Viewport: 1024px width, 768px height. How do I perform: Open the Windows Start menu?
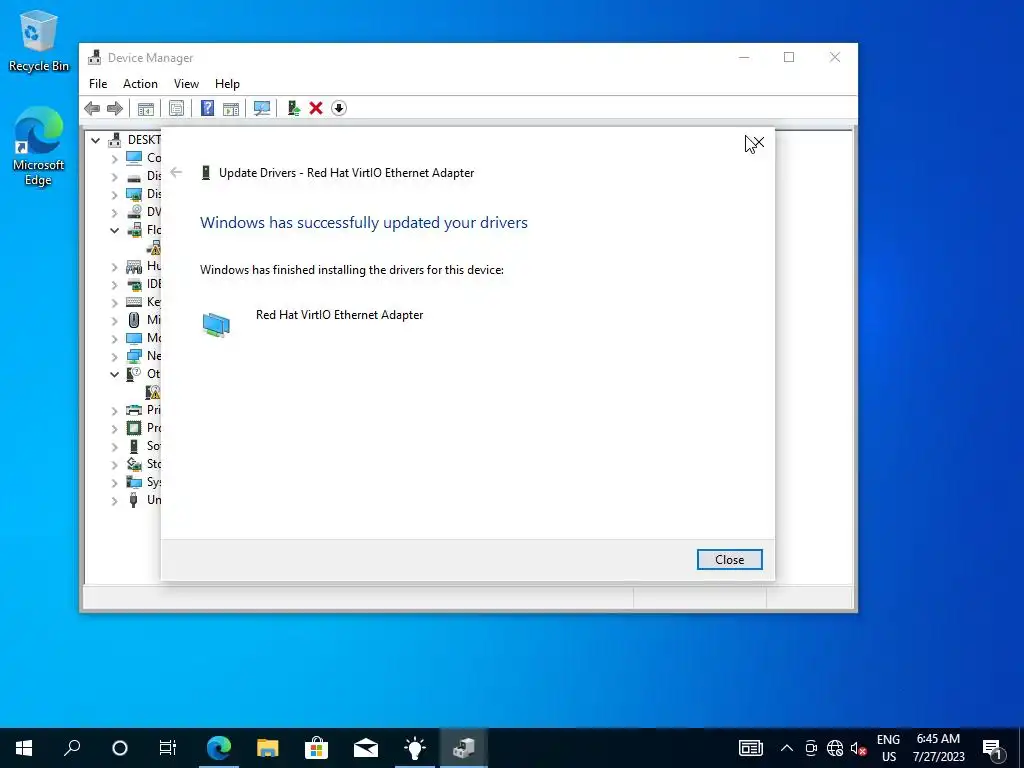coord(24,748)
